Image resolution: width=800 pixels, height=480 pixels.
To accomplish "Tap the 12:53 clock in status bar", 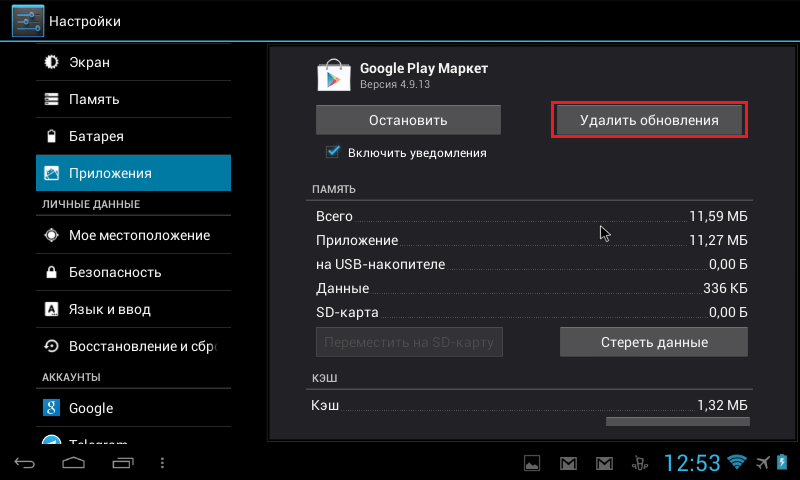I will point(692,463).
